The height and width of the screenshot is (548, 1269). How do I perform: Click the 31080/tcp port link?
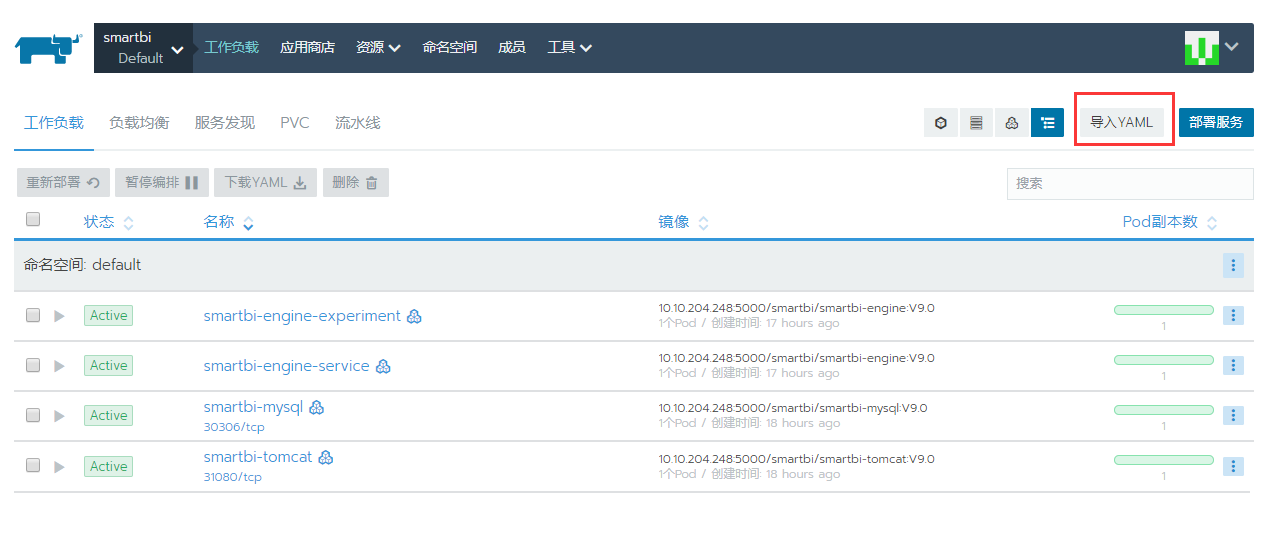233,477
